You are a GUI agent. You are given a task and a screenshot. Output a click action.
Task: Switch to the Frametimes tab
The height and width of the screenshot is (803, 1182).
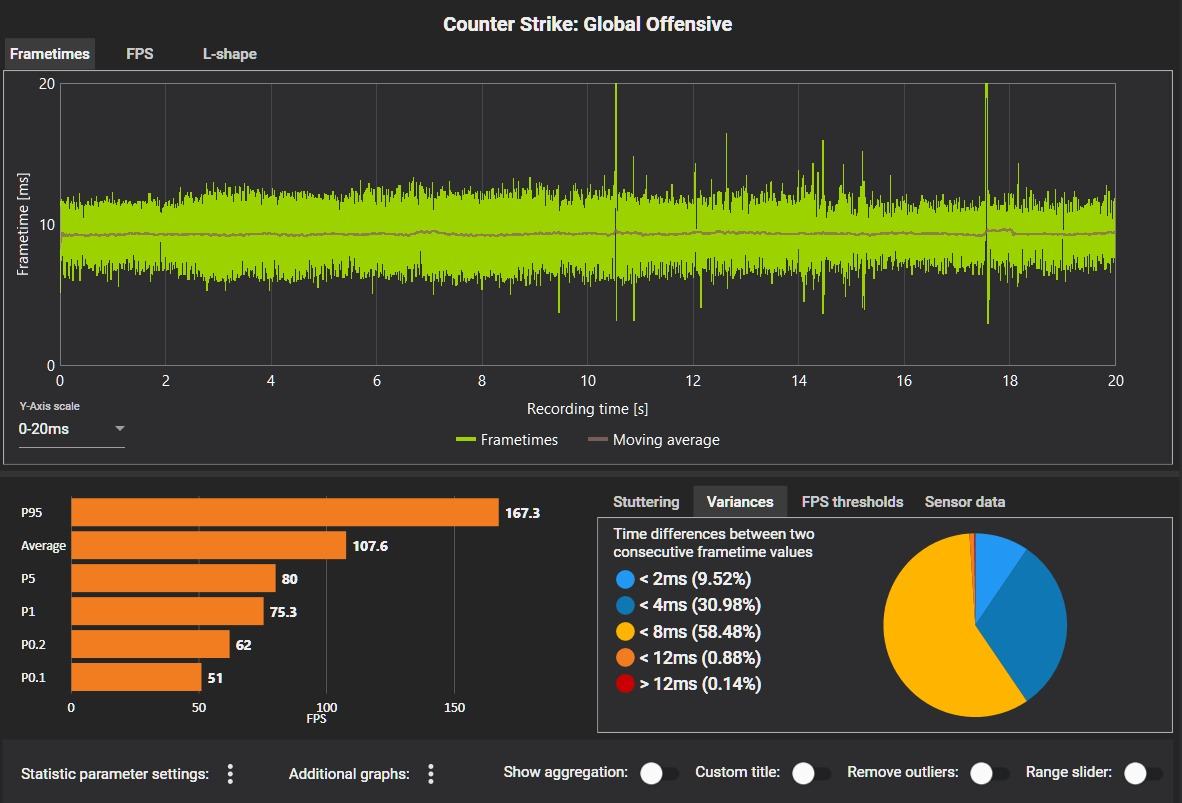click(50, 54)
